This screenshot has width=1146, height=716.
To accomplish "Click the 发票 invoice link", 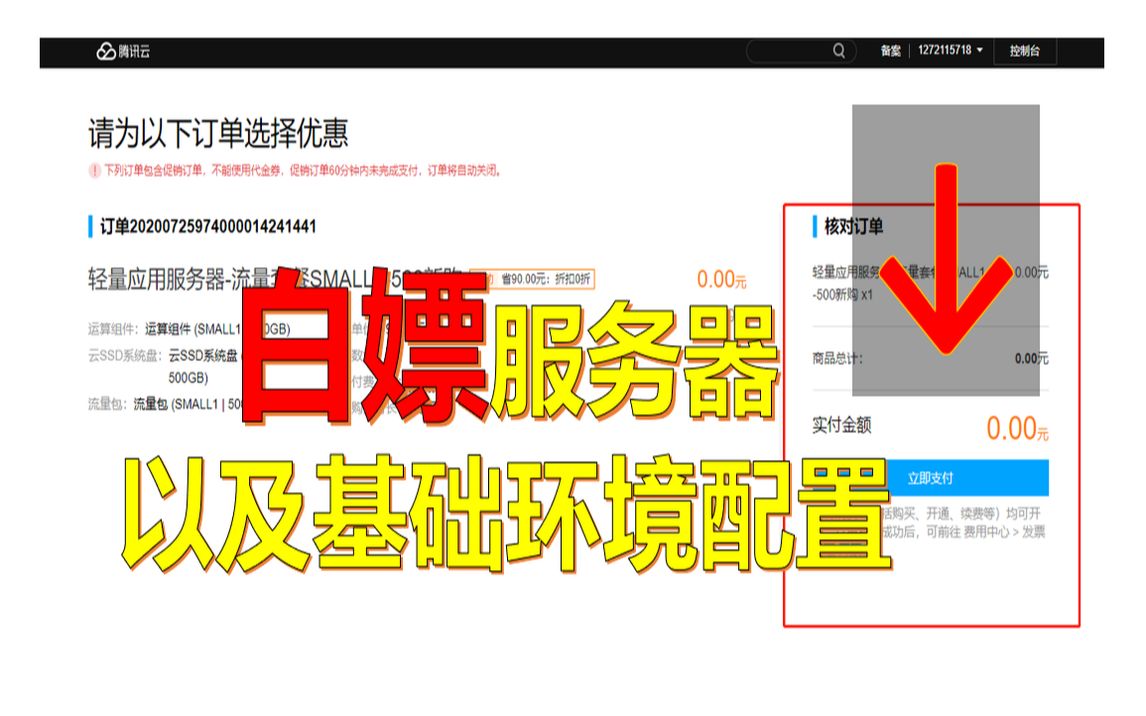I will pyautogui.click(x=1037, y=531).
